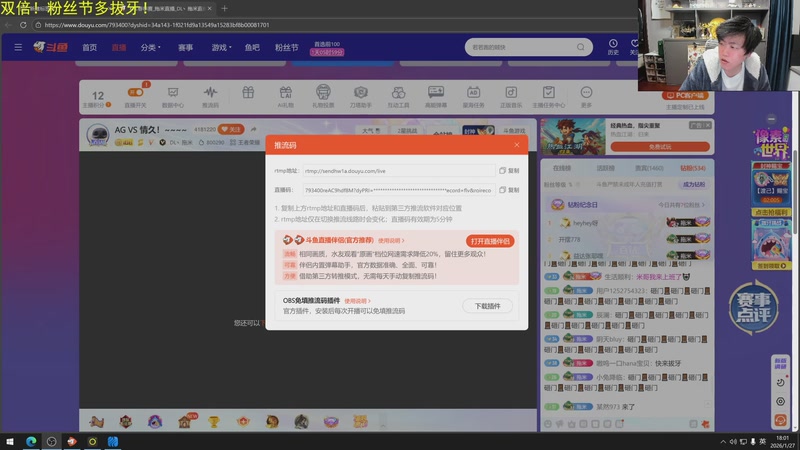Open a new browser tab
The width and height of the screenshot is (800, 450).
coord(224,9)
